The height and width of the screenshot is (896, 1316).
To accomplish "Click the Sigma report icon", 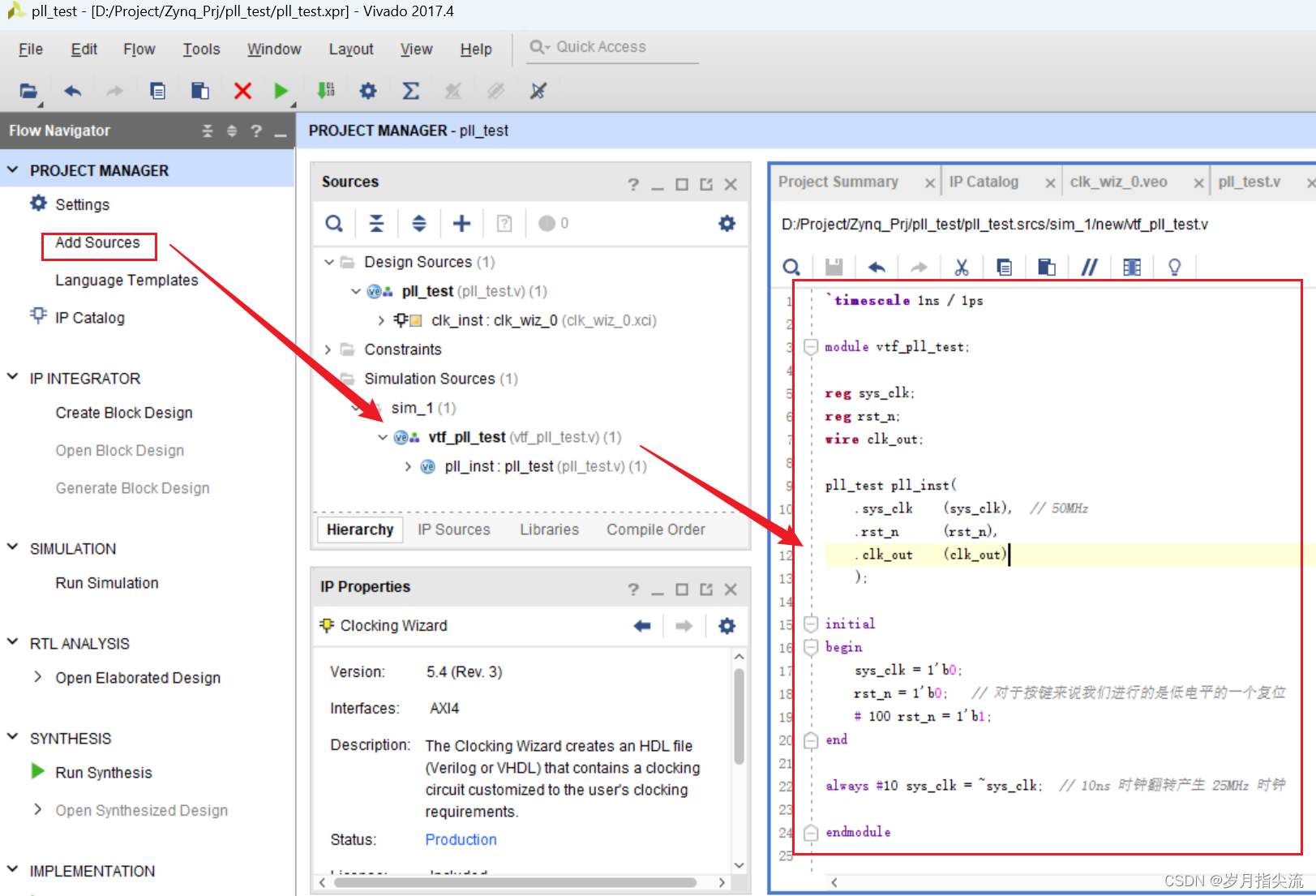I will (411, 91).
